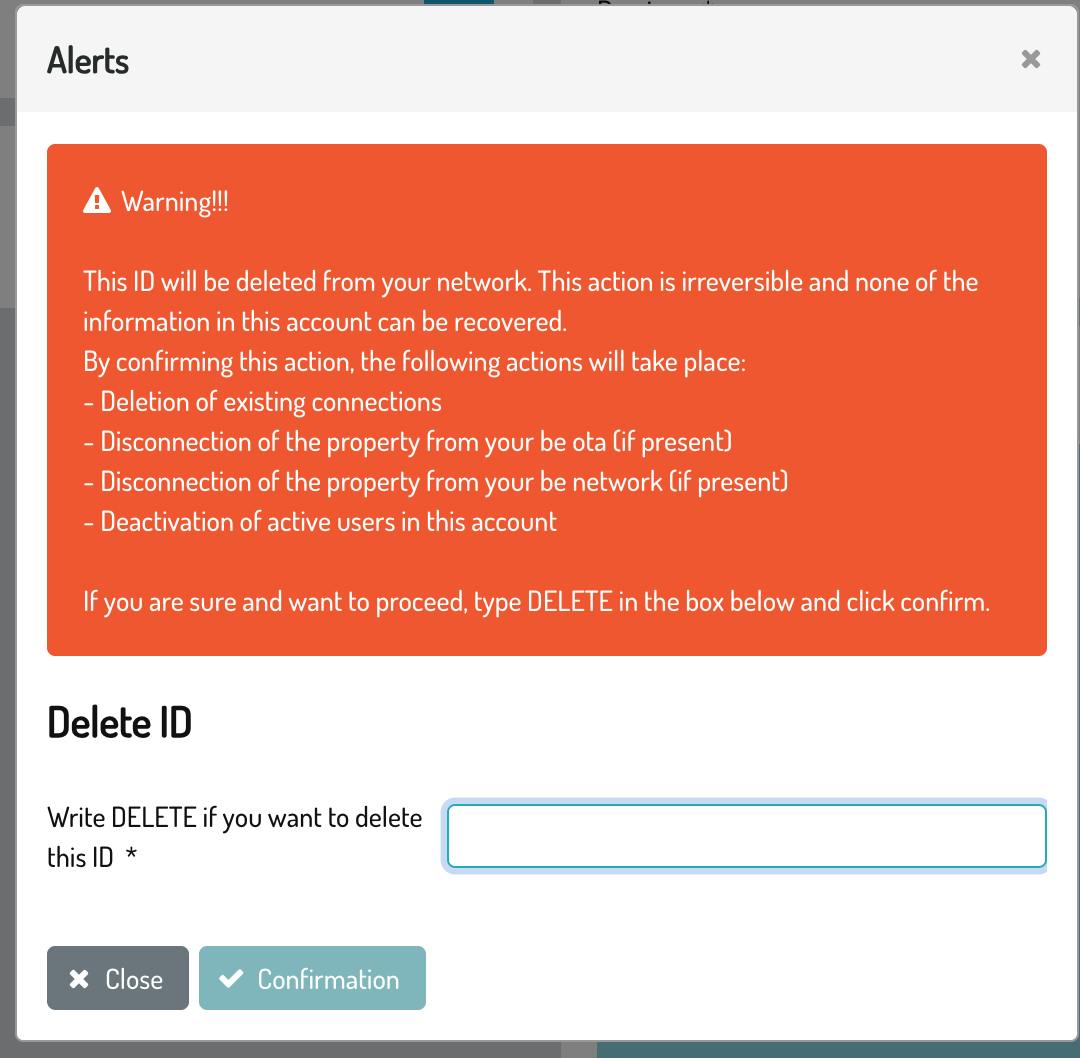
Task: Click the "Write DELETE if you want" field label
Action: [234, 818]
